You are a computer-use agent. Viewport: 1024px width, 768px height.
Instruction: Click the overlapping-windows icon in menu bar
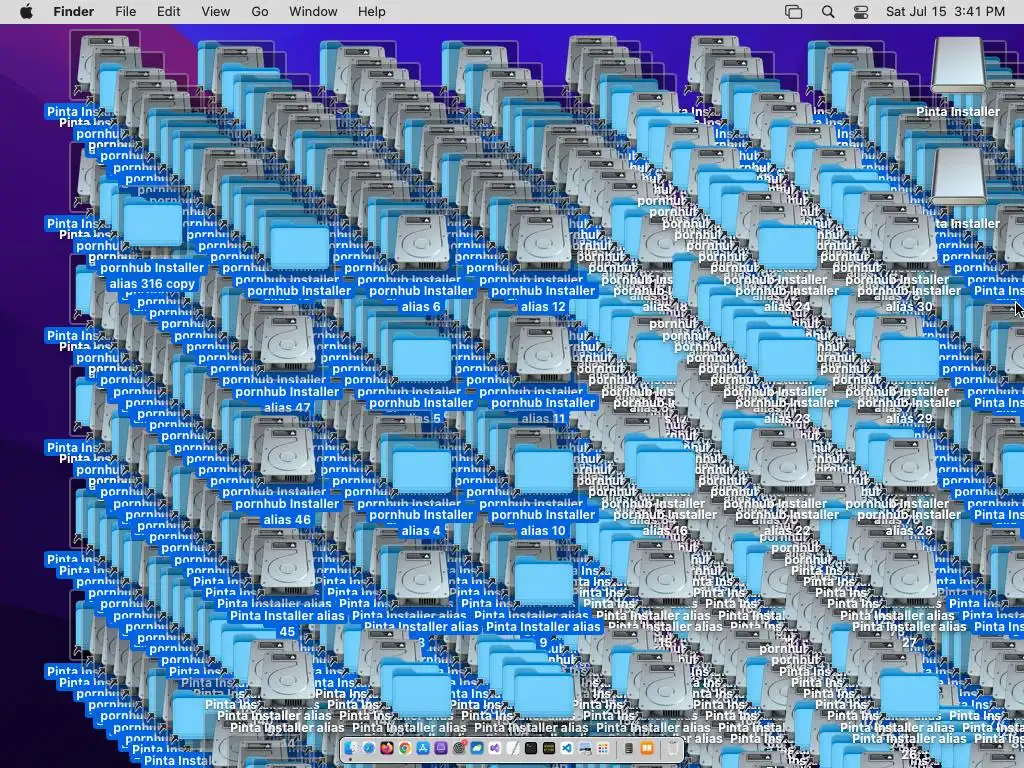click(793, 12)
